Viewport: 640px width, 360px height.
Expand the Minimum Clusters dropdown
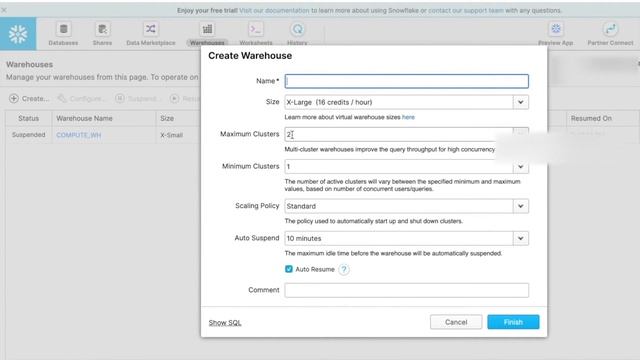(520, 167)
